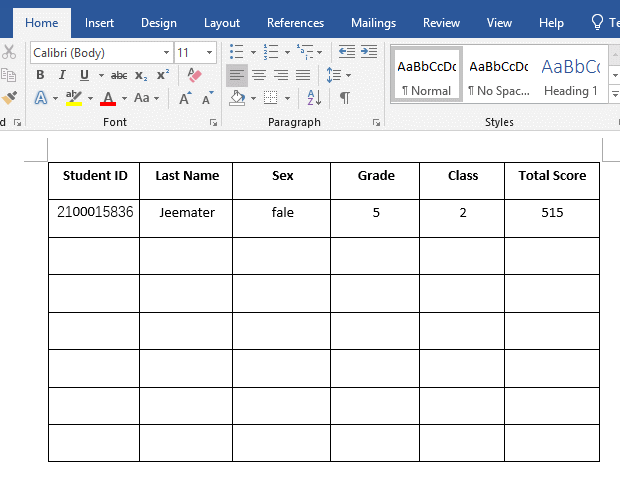Apply the No Spacing style
620x500 pixels.
[x=499, y=75]
